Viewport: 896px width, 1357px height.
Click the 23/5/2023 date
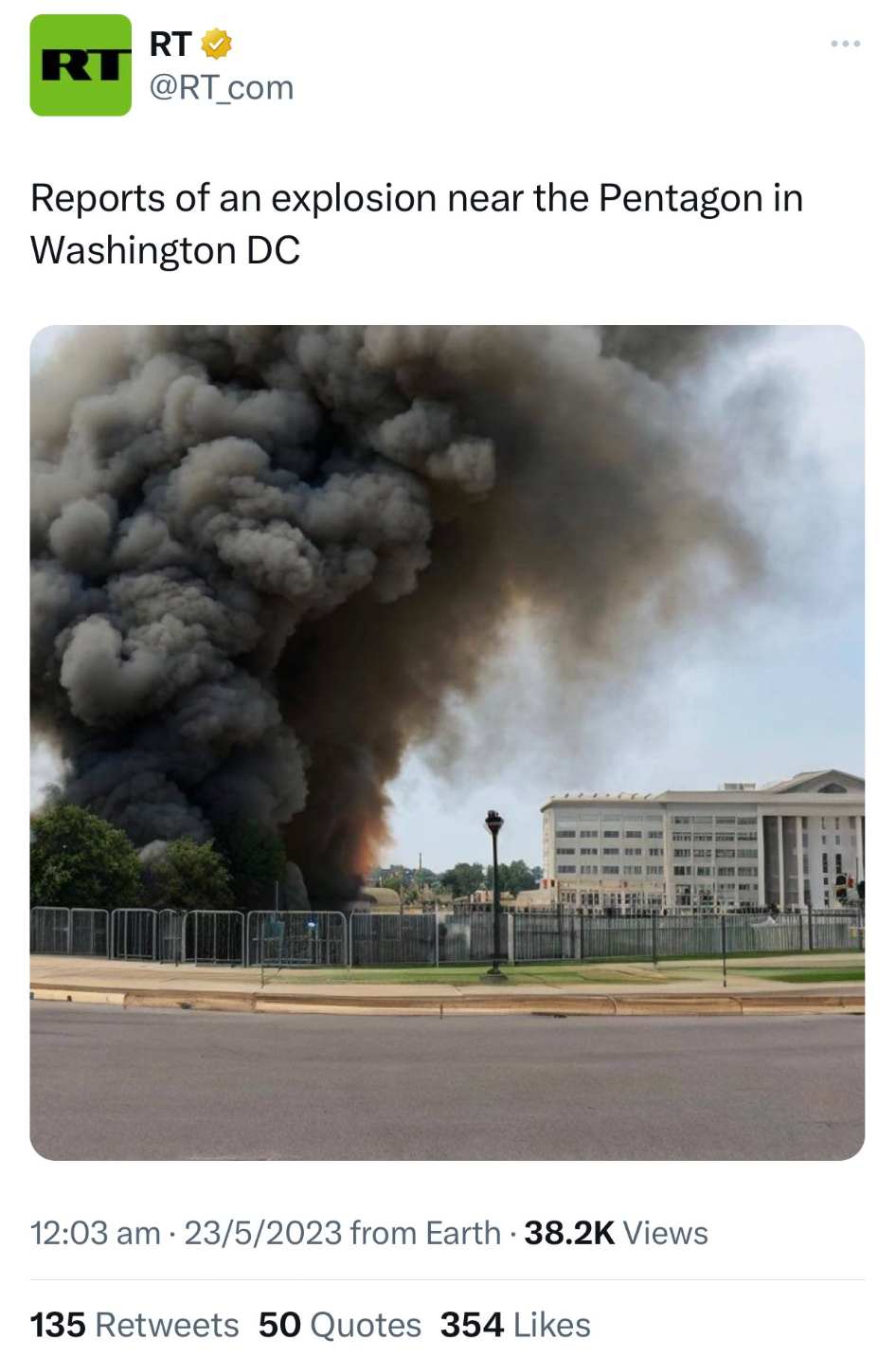coord(262,1233)
